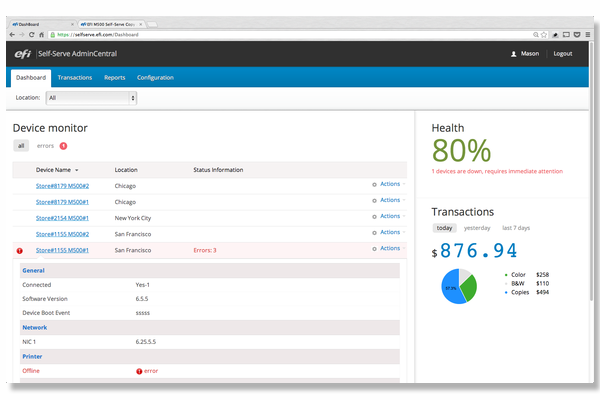
Task: Open Store#8179 M500#1 device link
Action: (62, 202)
